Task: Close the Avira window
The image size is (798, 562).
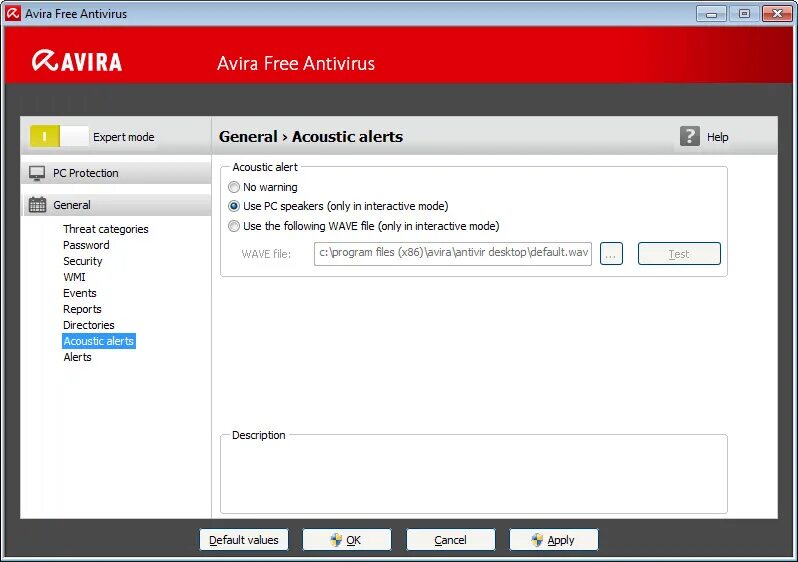Action: (777, 14)
